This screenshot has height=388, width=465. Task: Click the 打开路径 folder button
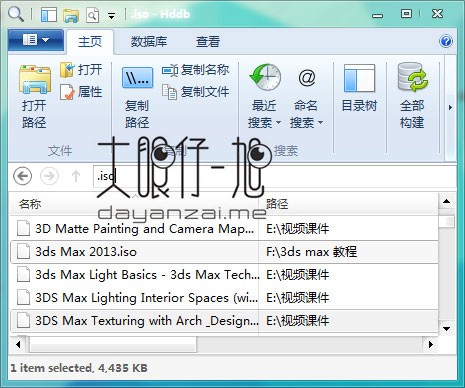34,97
